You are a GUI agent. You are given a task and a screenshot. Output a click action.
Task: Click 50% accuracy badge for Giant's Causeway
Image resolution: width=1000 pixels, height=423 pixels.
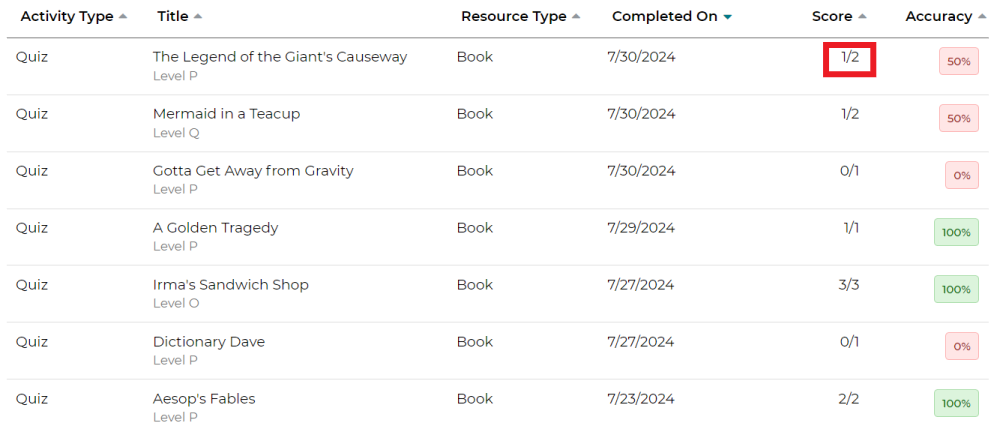tap(959, 61)
